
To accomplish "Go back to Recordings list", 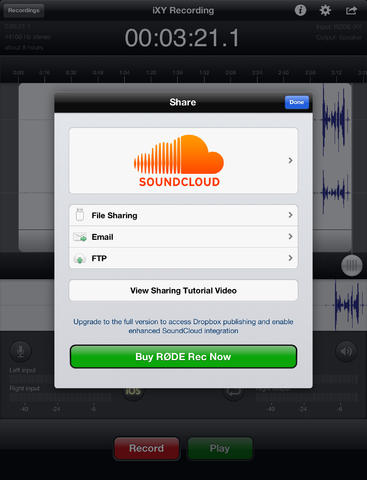I will (24, 10).
